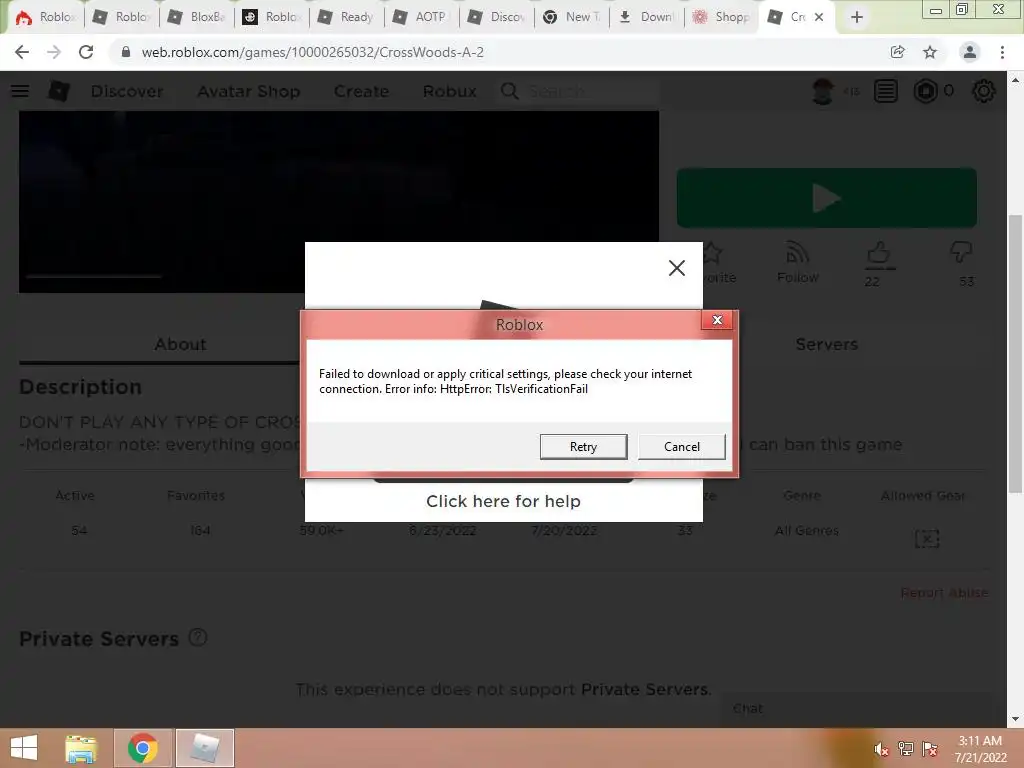Switch to the BloxBe browser tab

tap(197, 17)
